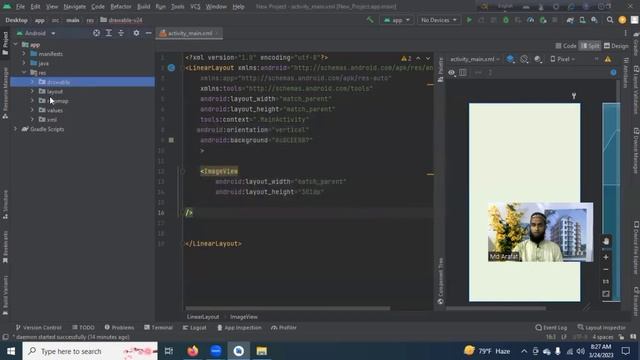The height and width of the screenshot is (360, 640).
Task: Open the Terminal tool window
Action: tap(158, 327)
